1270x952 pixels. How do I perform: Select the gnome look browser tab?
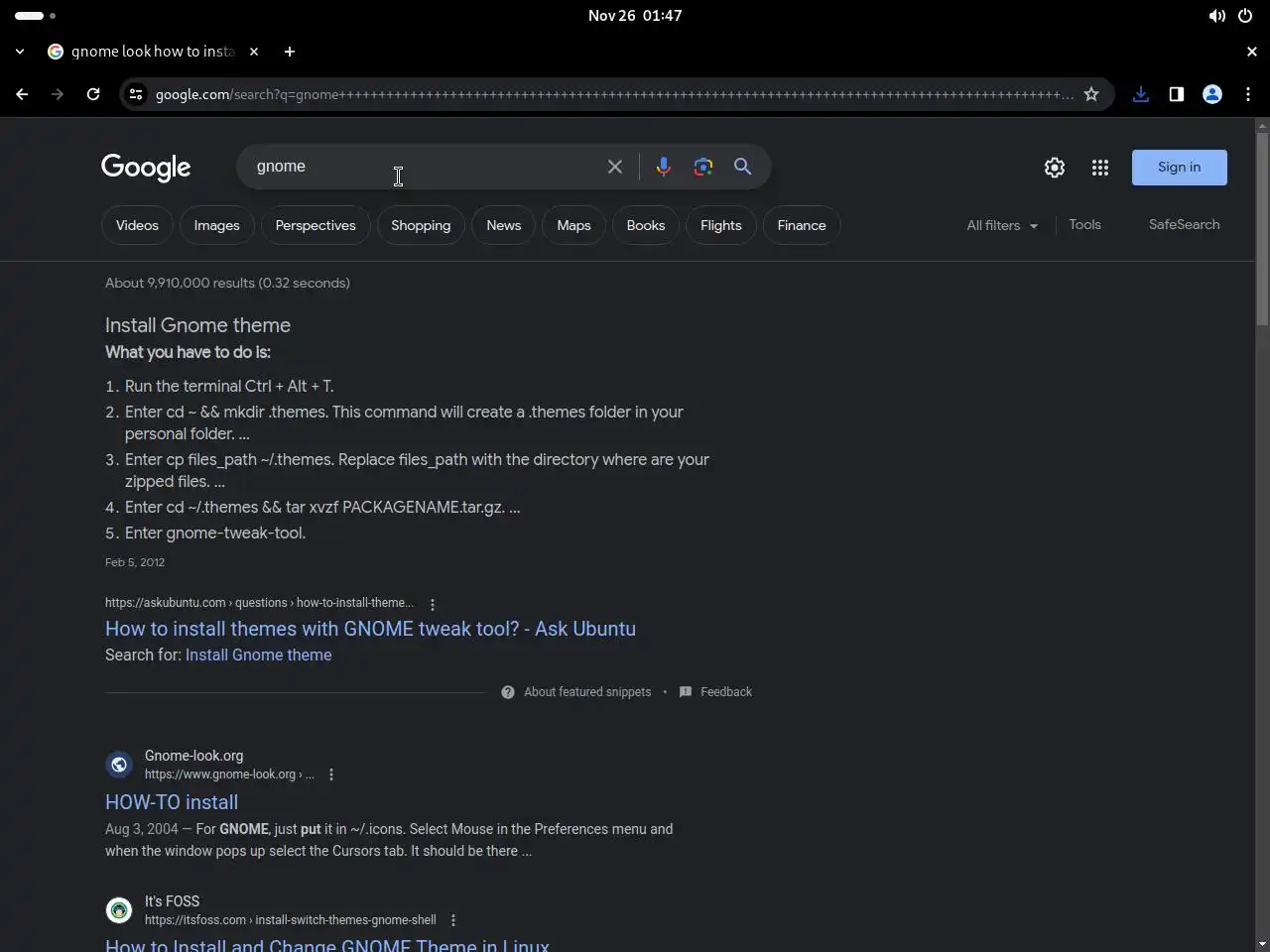(x=153, y=52)
